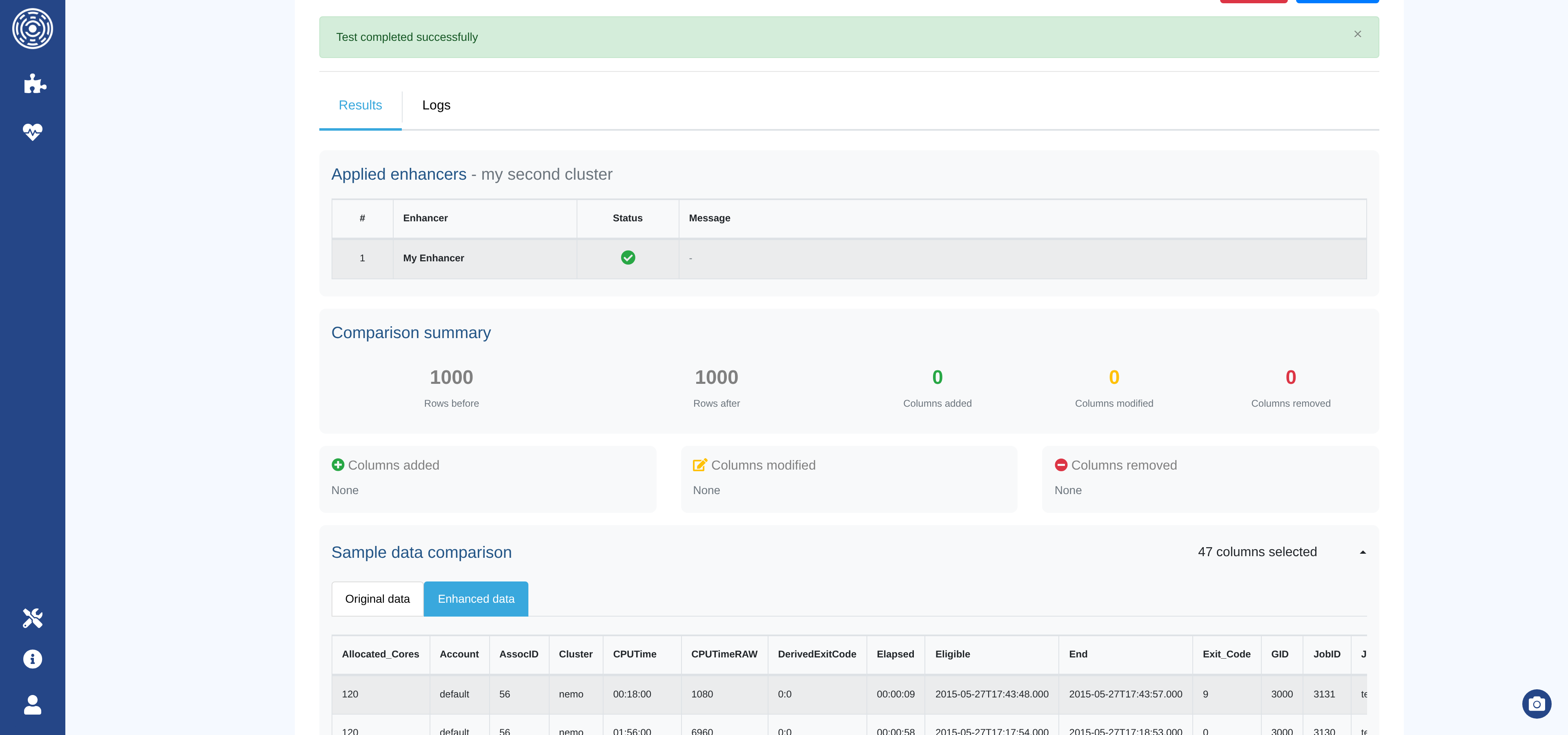Click the Allocated_Cores column header
1568x735 pixels.
[380, 654]
